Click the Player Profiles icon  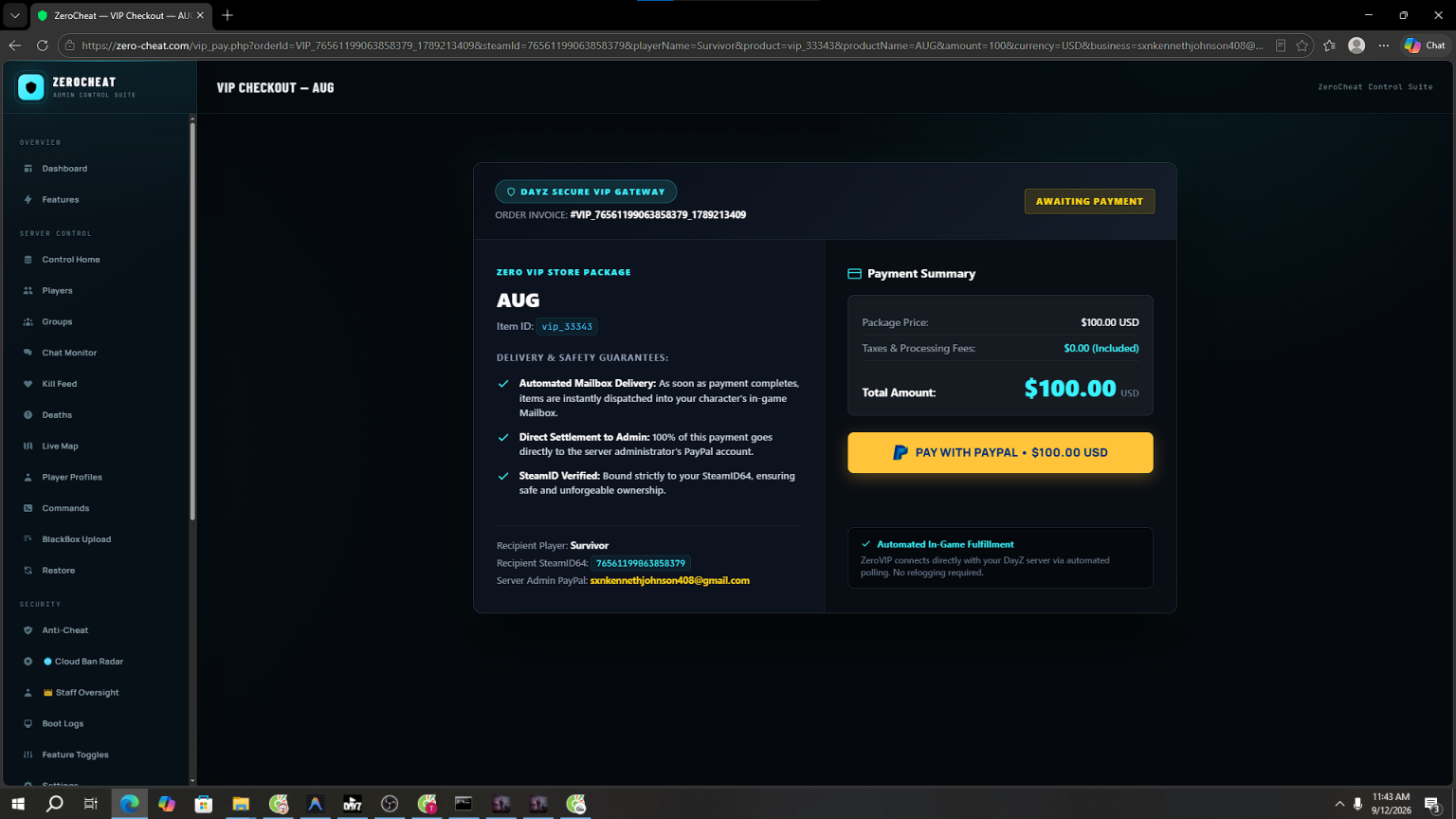(x=27, y=478)
